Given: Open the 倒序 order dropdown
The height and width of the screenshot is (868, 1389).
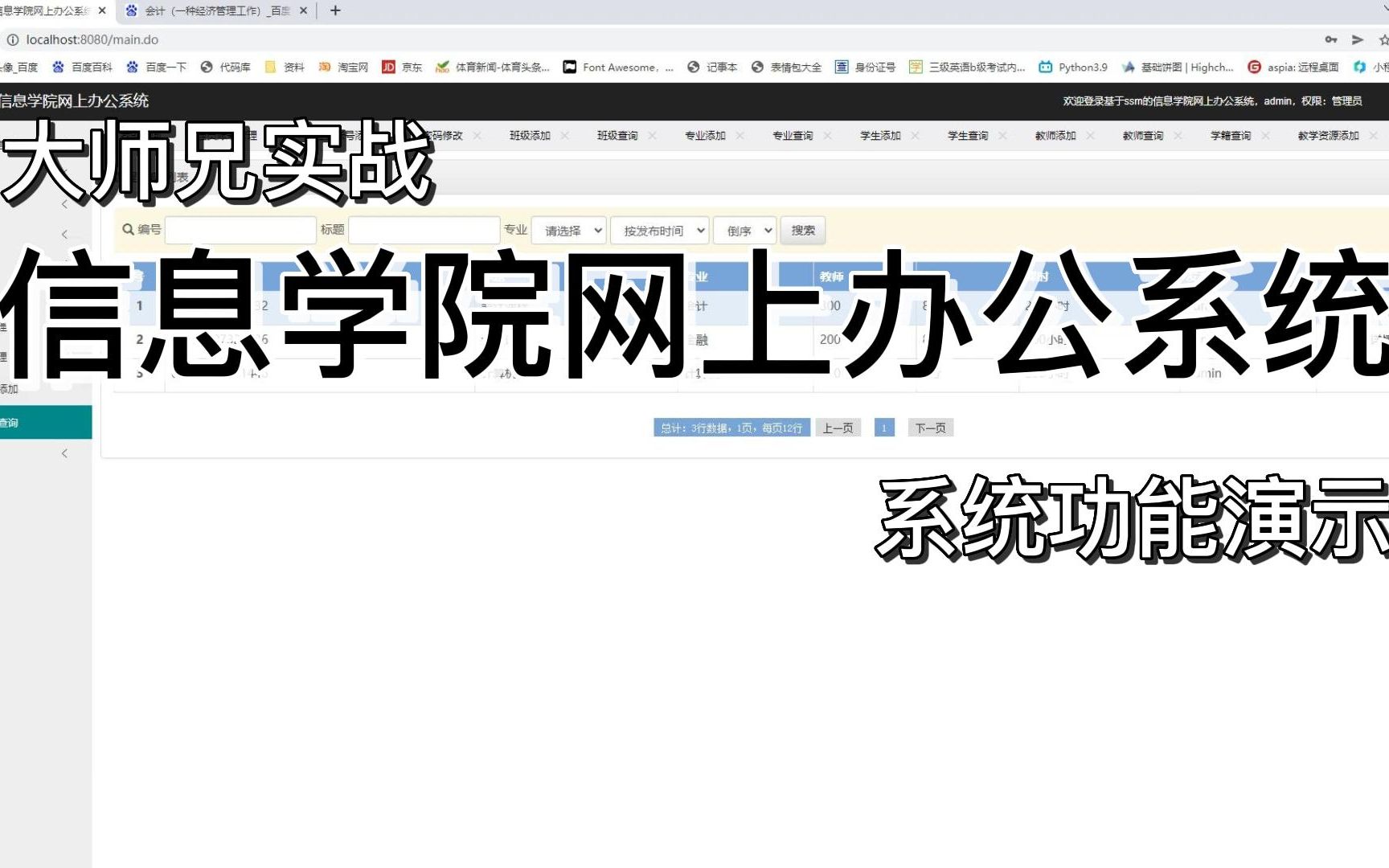Looking at the screenshot, I should [745, 231].
